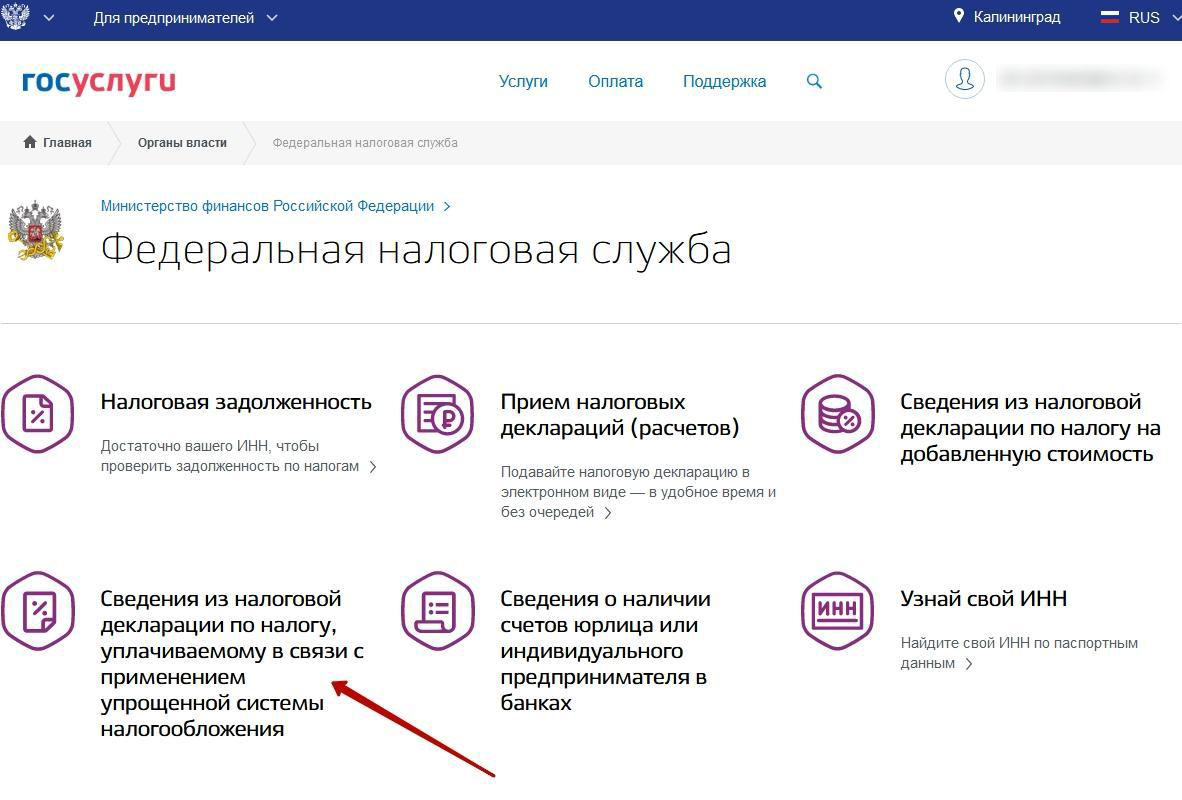Click the tax debt description text

(230, 456)
